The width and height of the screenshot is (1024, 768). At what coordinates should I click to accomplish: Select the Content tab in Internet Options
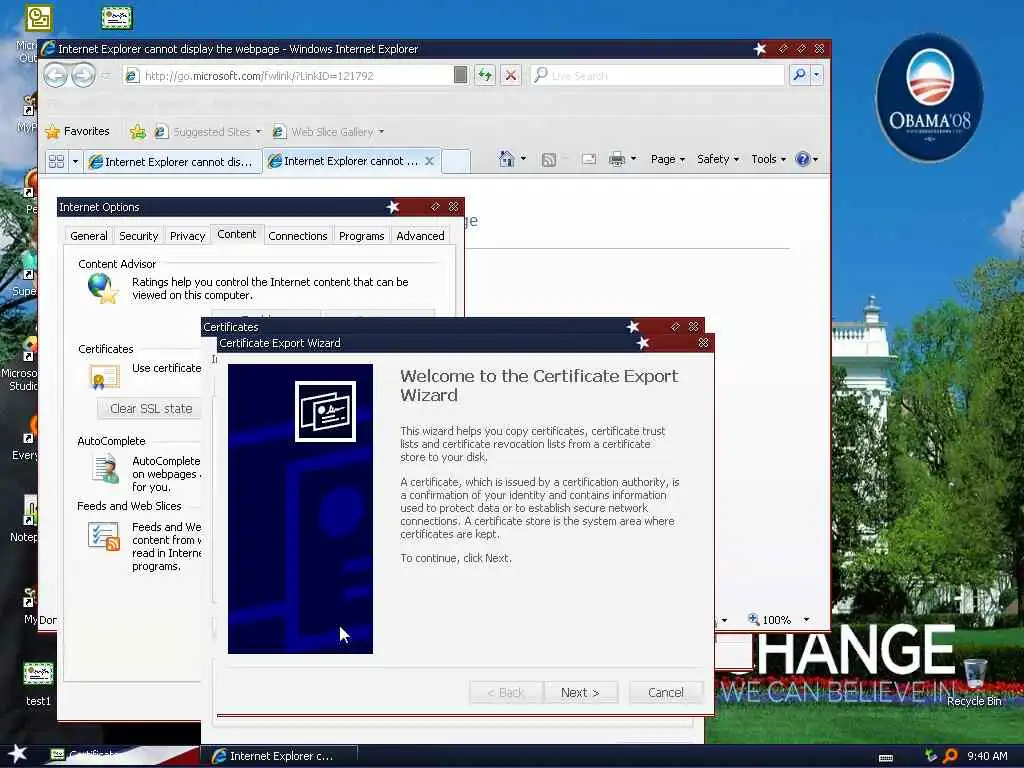coord(236,234)
